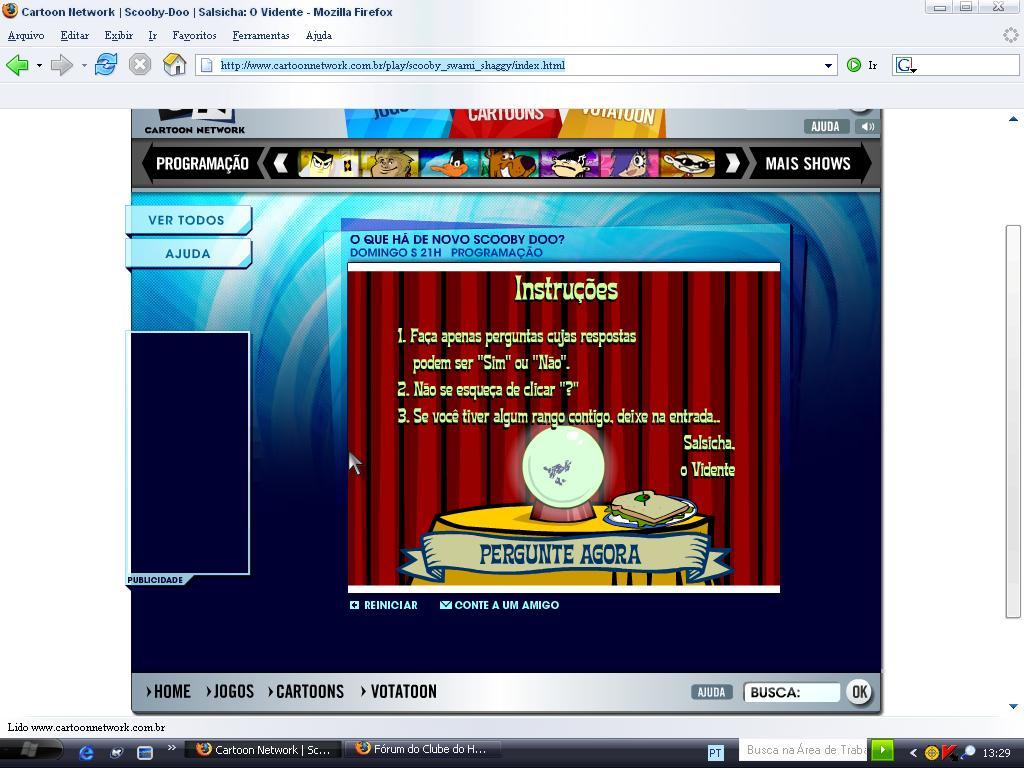Select the Daffy Duck show thumbnail
1024x768 pixels.
(449, 163)
